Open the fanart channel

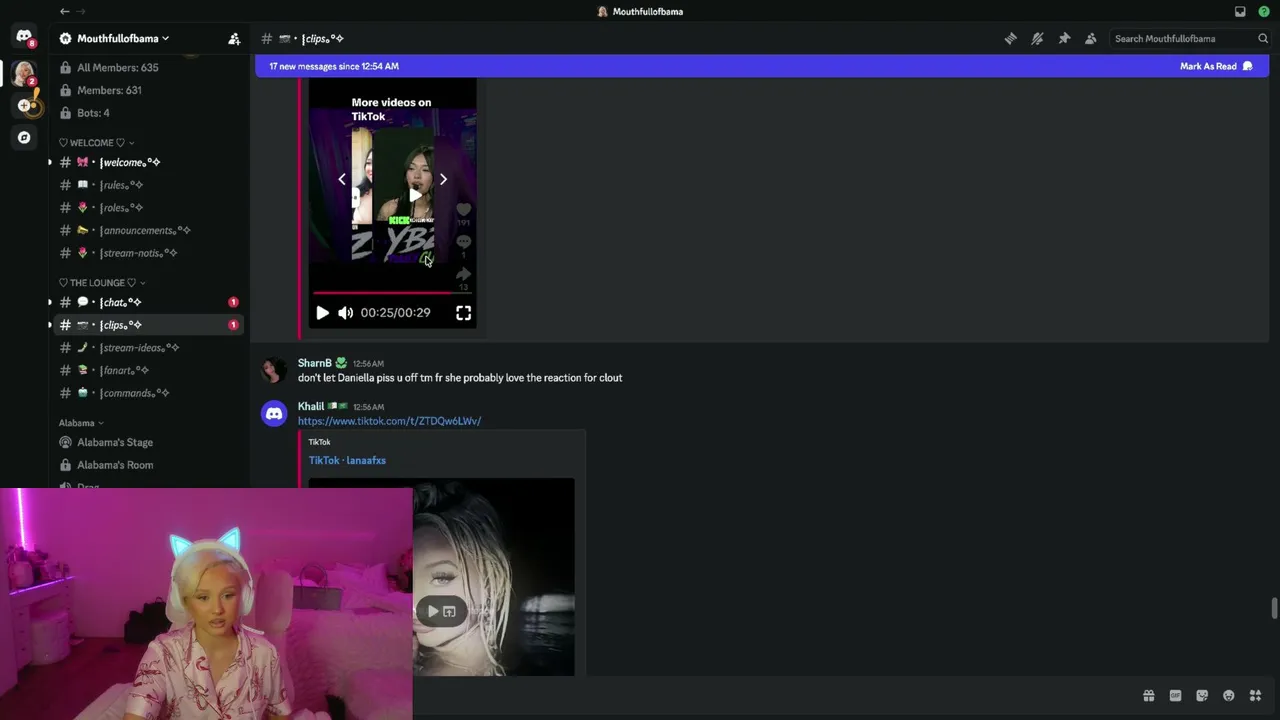[x=148, y=370]
